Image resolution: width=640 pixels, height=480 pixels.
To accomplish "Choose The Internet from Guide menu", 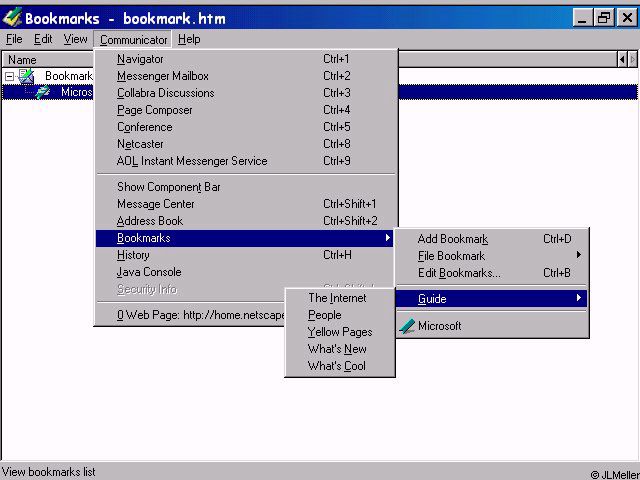I will tap(340, 298).
